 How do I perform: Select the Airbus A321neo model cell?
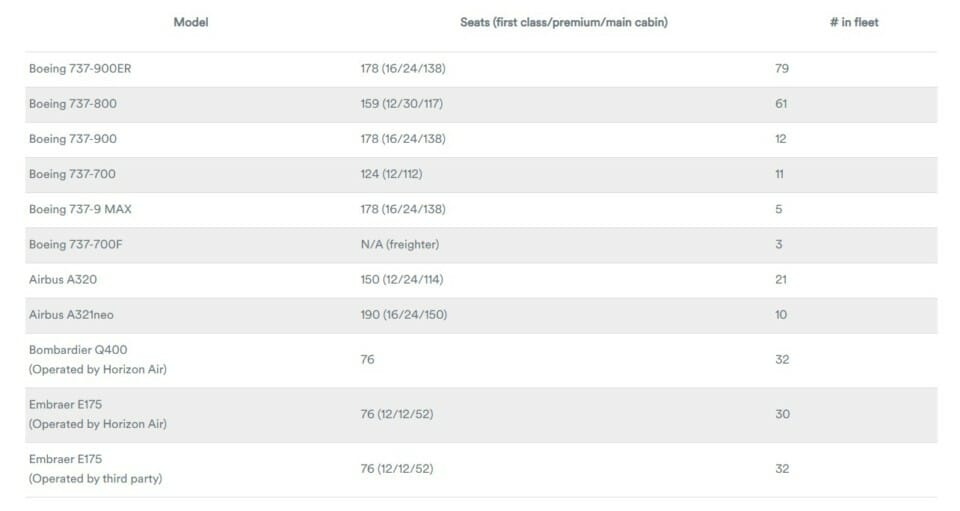click(x=71, y=315)
